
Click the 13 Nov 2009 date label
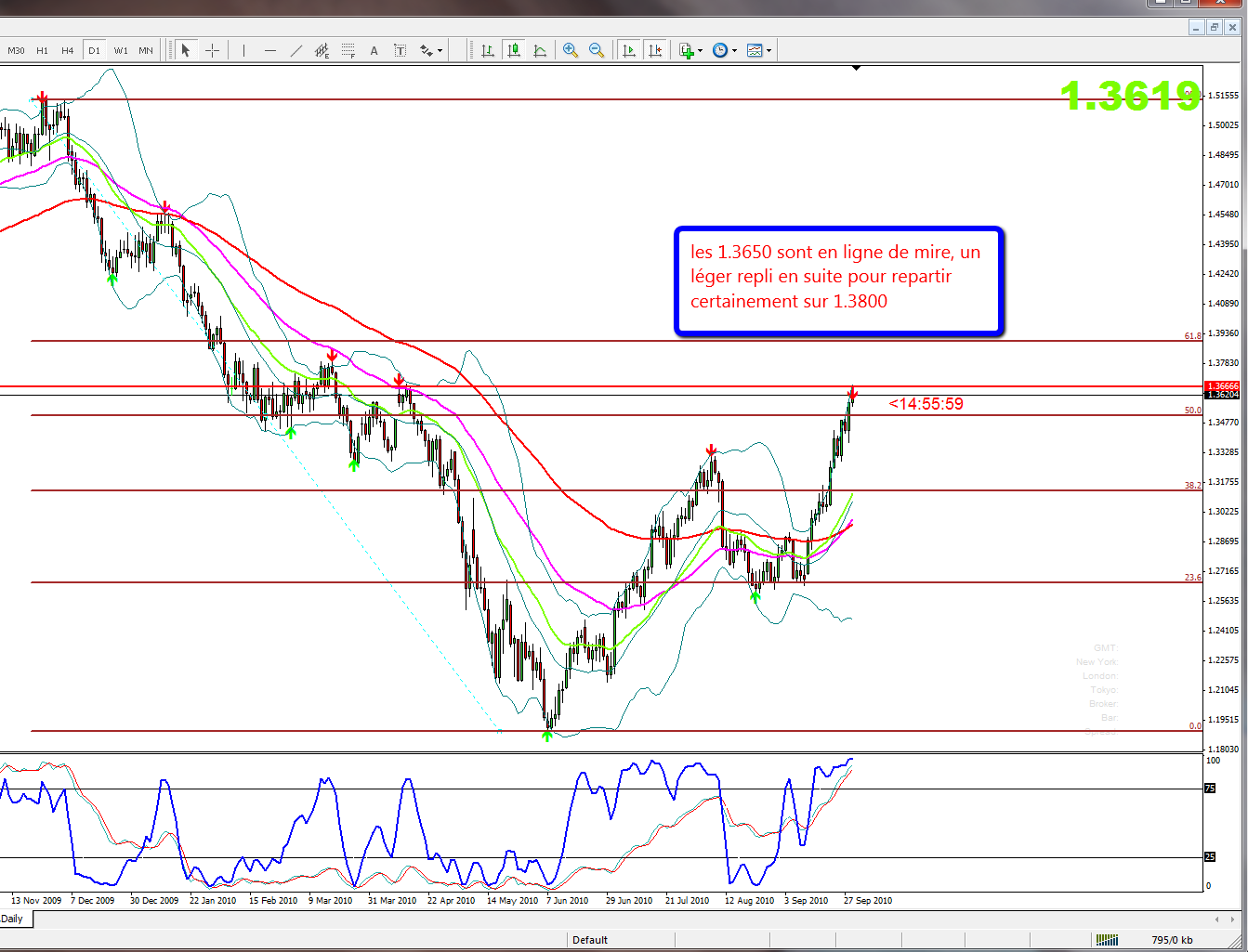coord(36,900)
